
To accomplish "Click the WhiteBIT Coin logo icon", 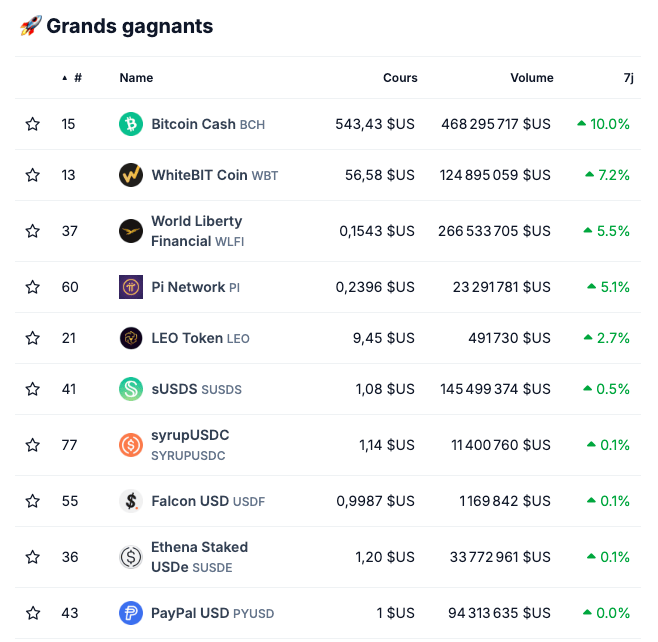I will pos(131,175).
